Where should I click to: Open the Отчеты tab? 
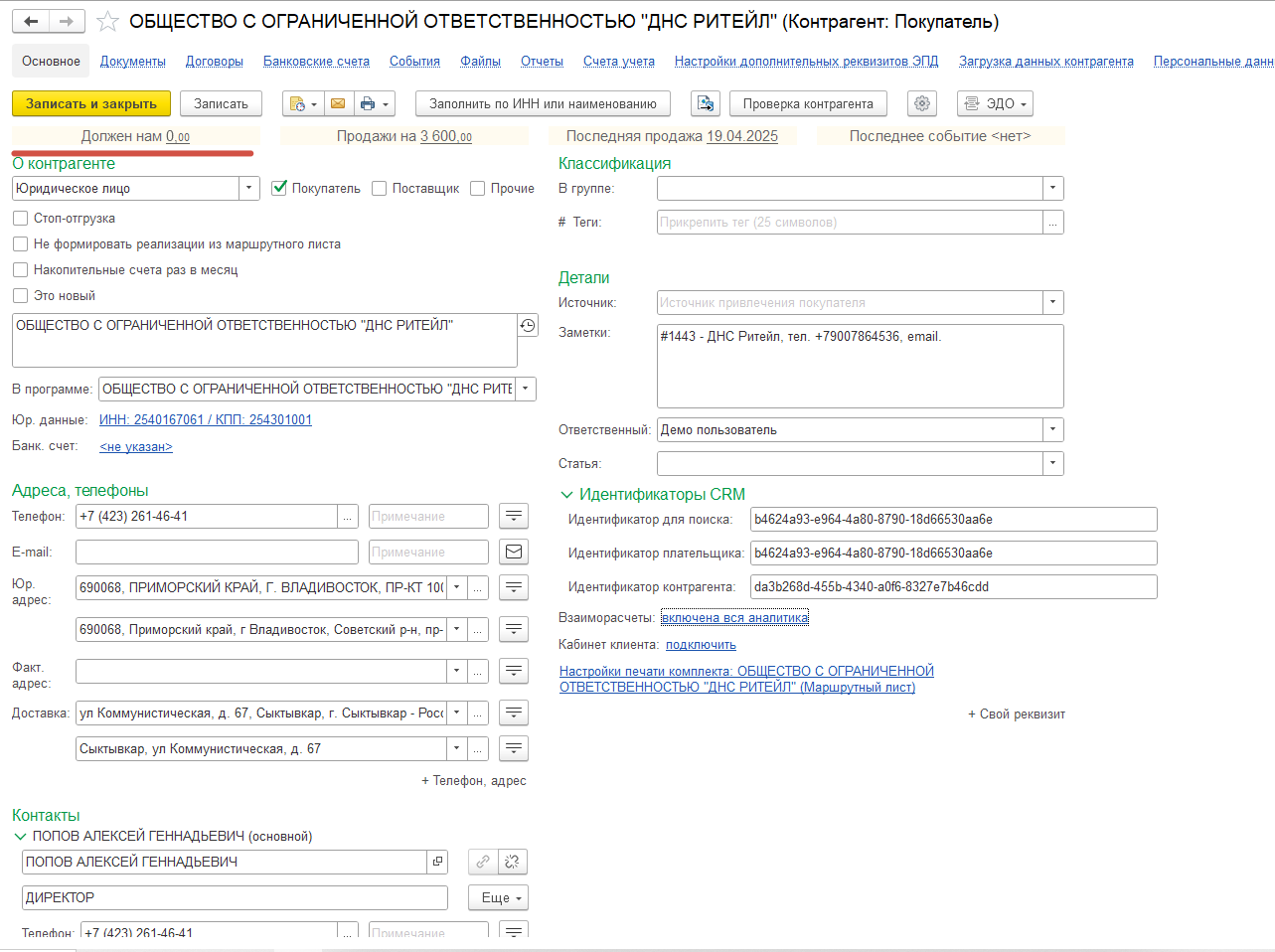(542, 61)
